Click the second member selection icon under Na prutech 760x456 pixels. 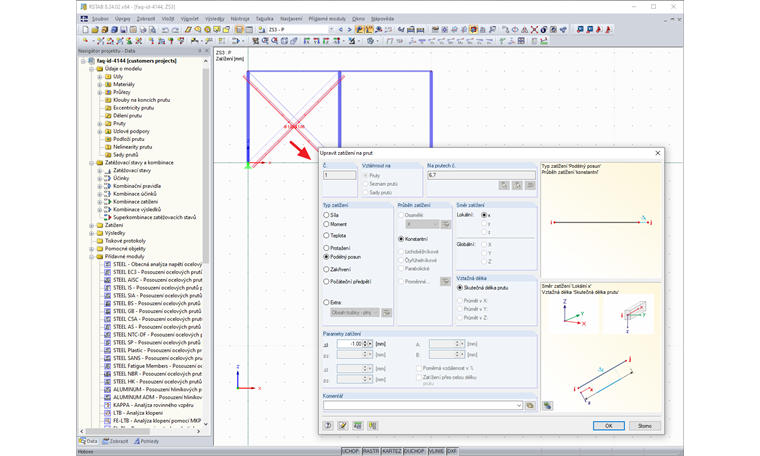click(x=517, y=185)
